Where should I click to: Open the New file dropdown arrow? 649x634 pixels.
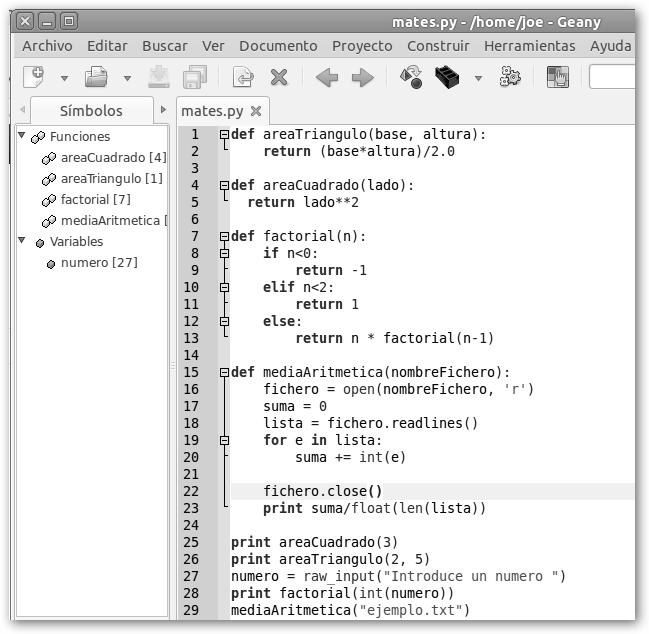coord(64,78)
